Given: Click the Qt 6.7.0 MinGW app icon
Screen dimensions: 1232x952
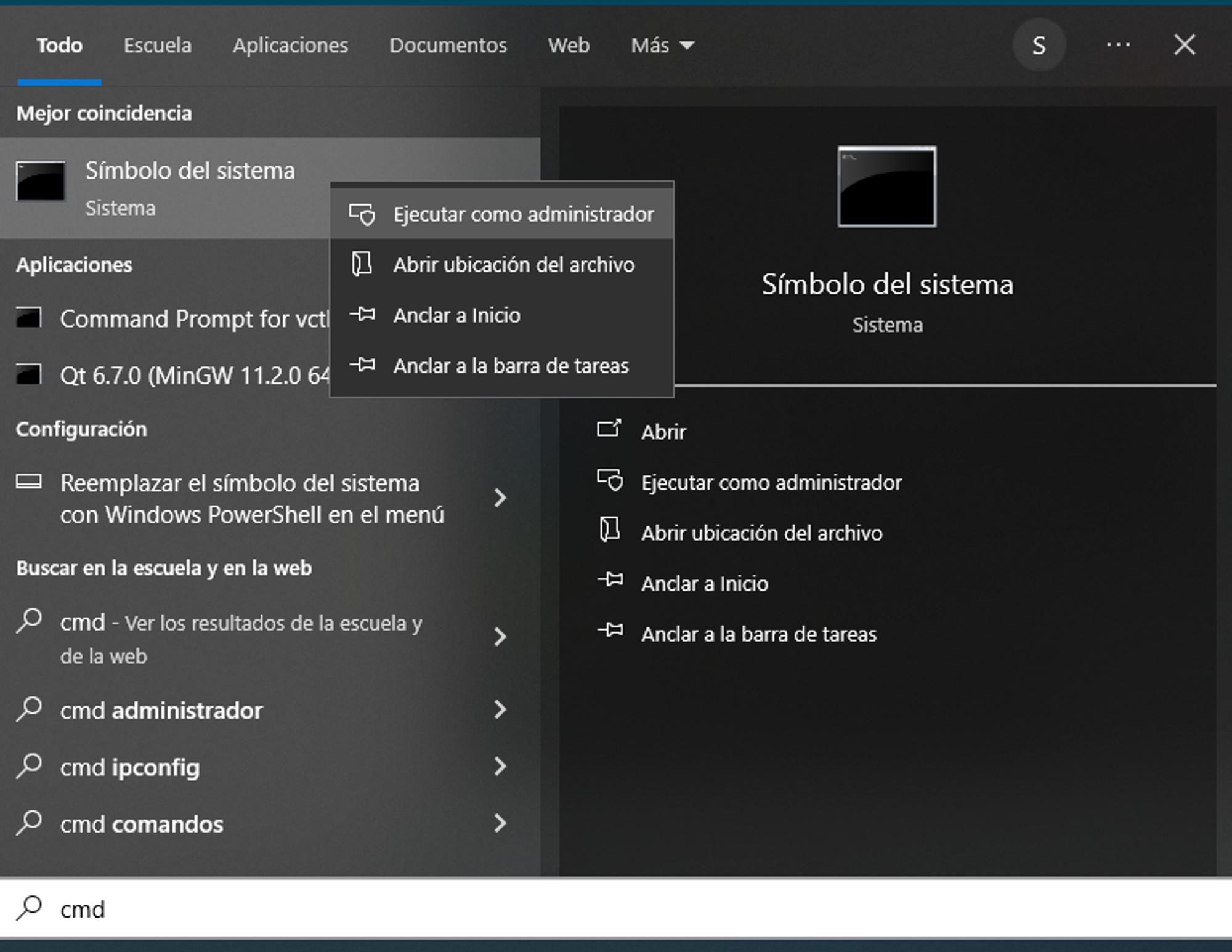Looking at the screenshot, I should 28,374.
